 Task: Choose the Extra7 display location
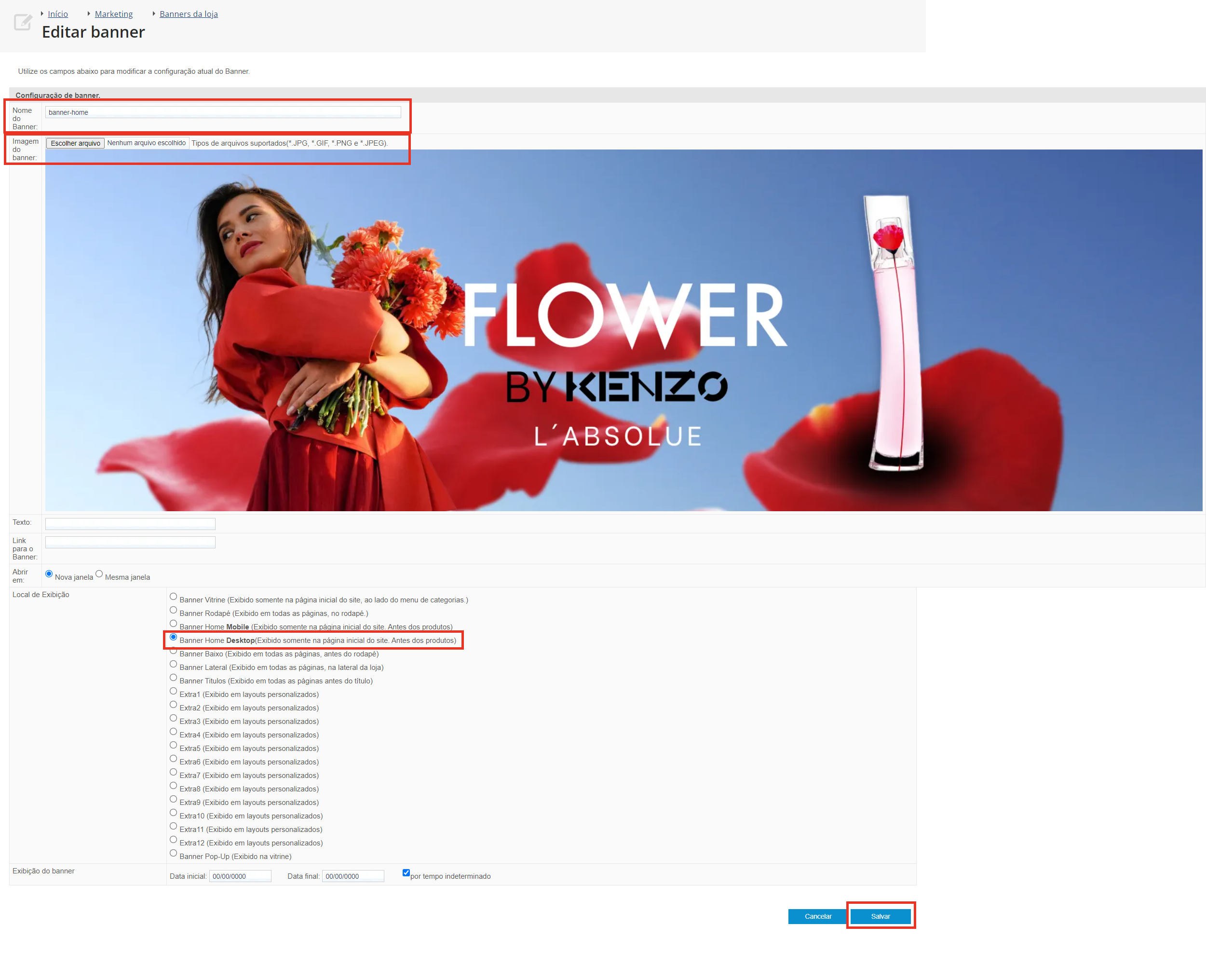point(173,773)
